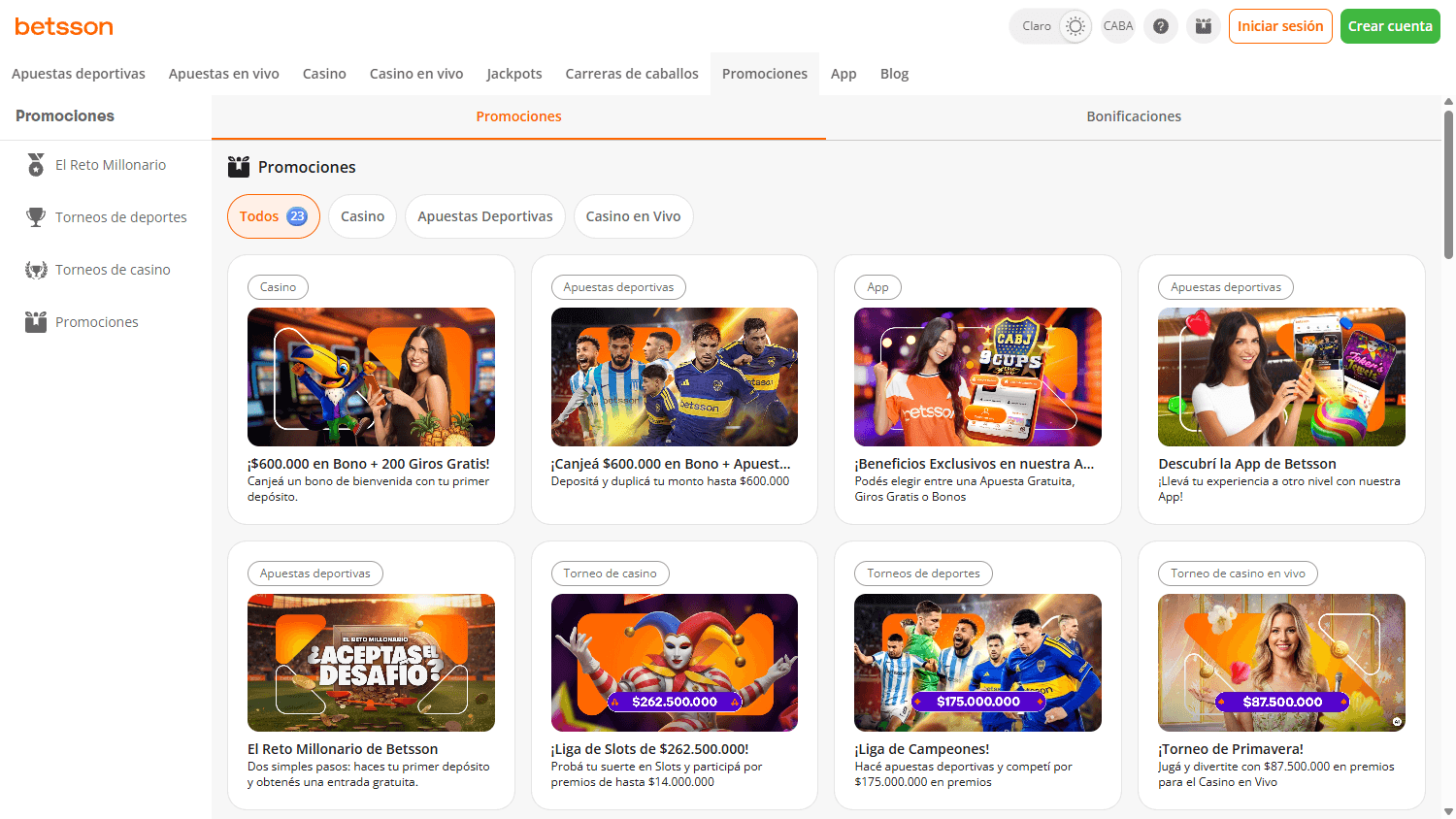This screenshot has width=1456, height=819.
Task: Click the Torneos de deportes trophy icon
Action: pos(36,217)
